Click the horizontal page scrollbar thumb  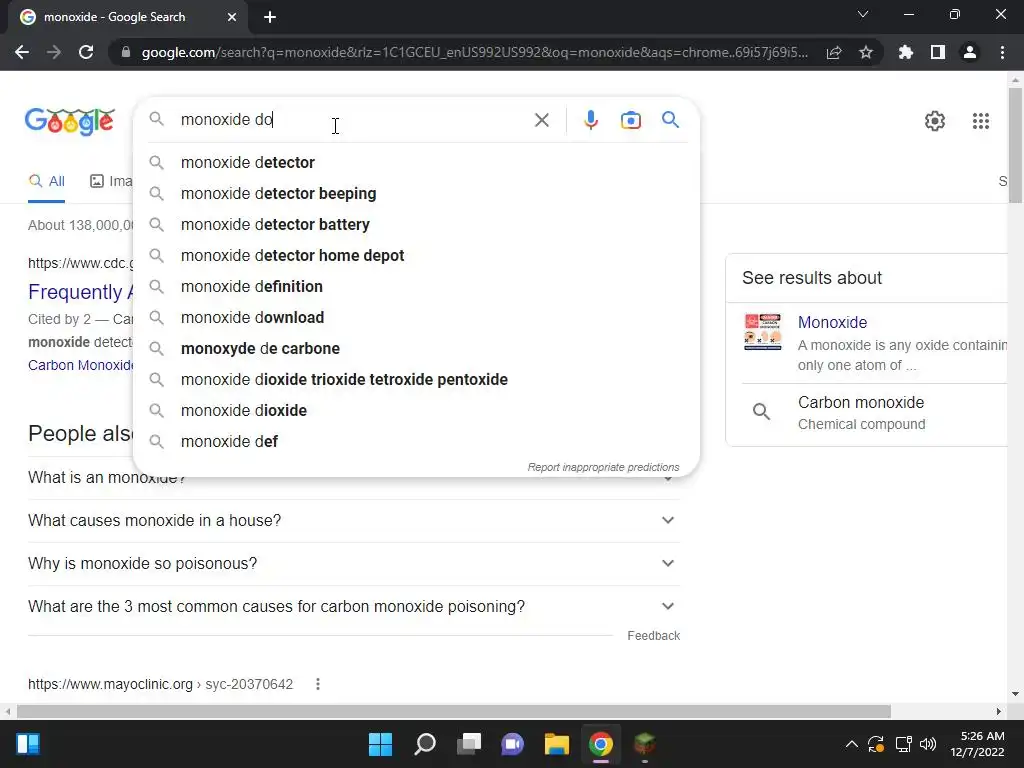coord(453,711)
